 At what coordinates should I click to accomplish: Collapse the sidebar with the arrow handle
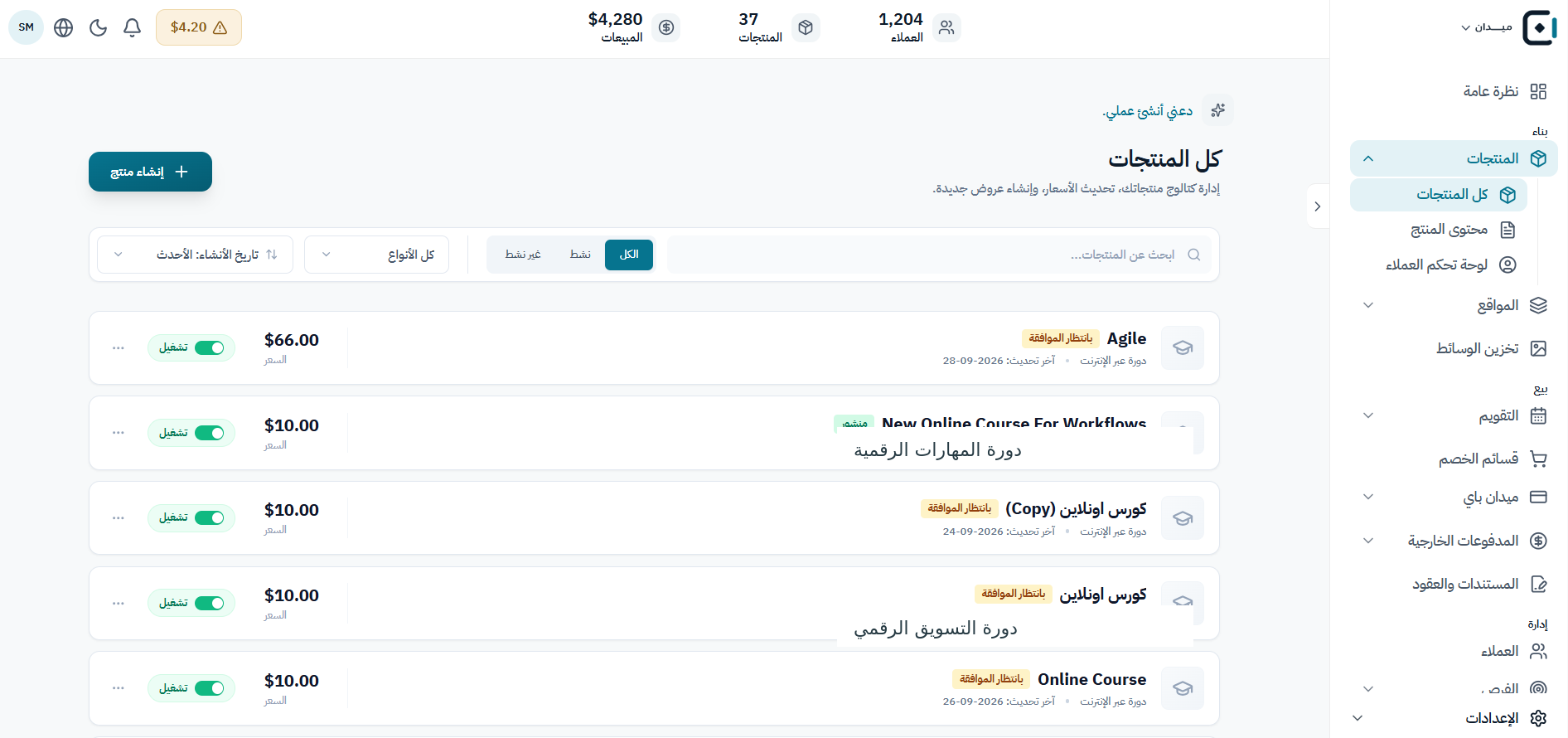[x=1318, y=206]
